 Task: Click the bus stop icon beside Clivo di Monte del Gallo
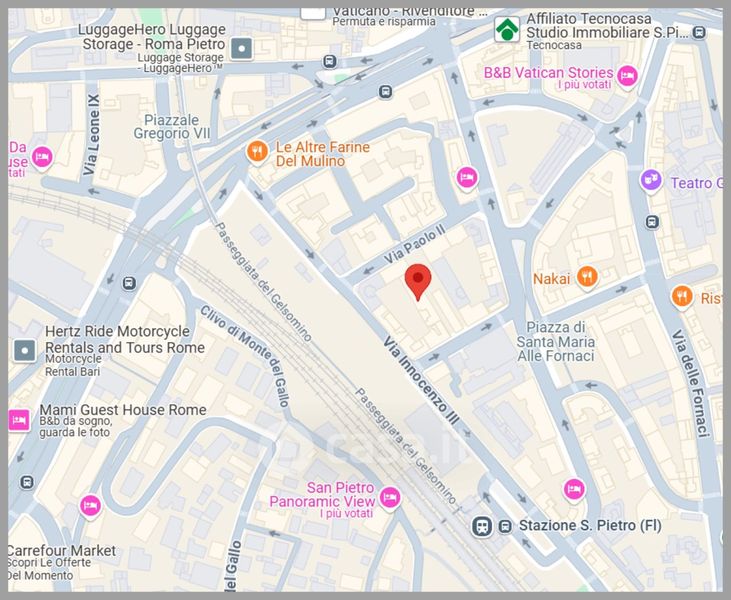click(129, 283)
